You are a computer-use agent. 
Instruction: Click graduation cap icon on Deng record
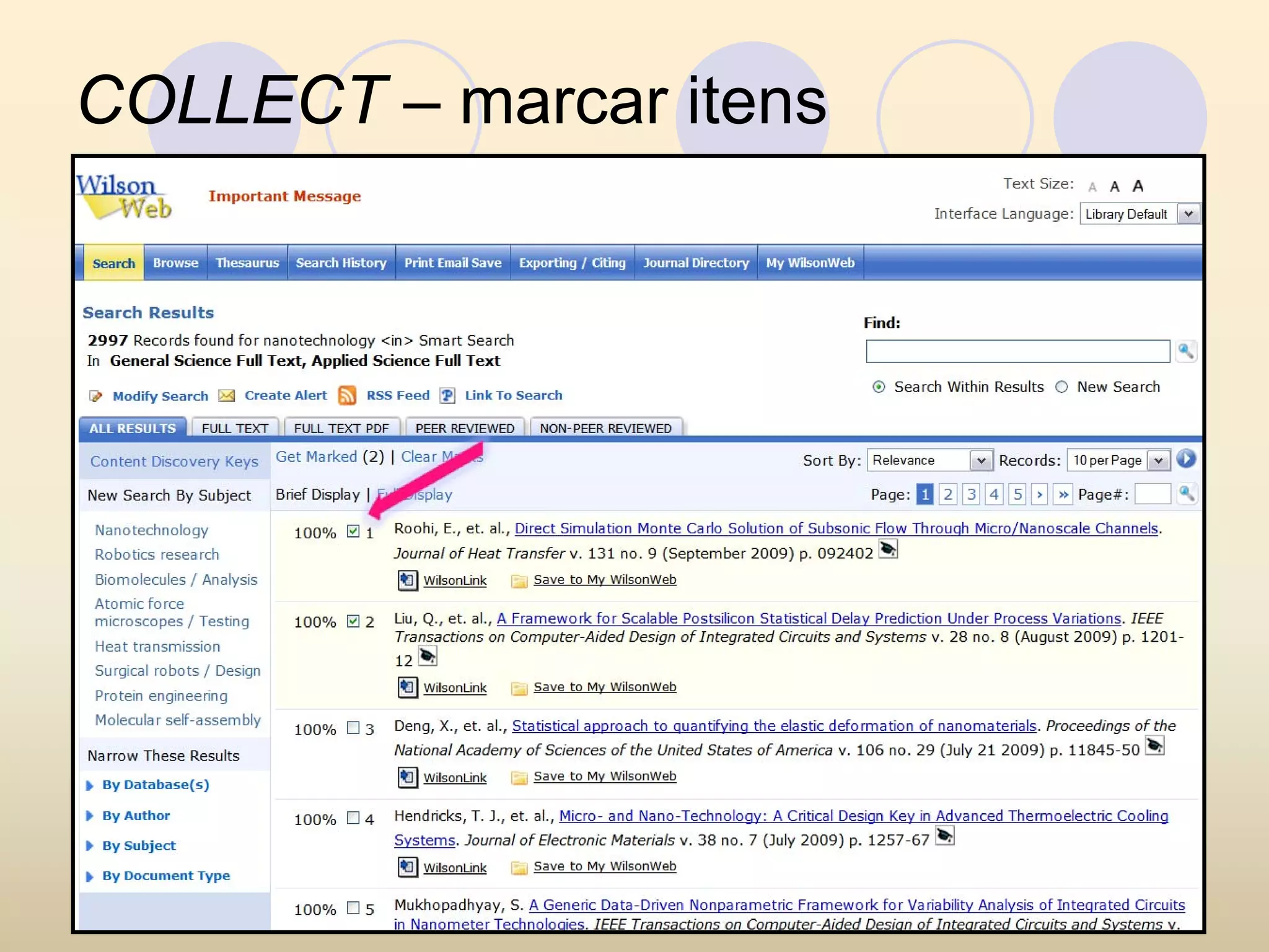coord(1155,745)
